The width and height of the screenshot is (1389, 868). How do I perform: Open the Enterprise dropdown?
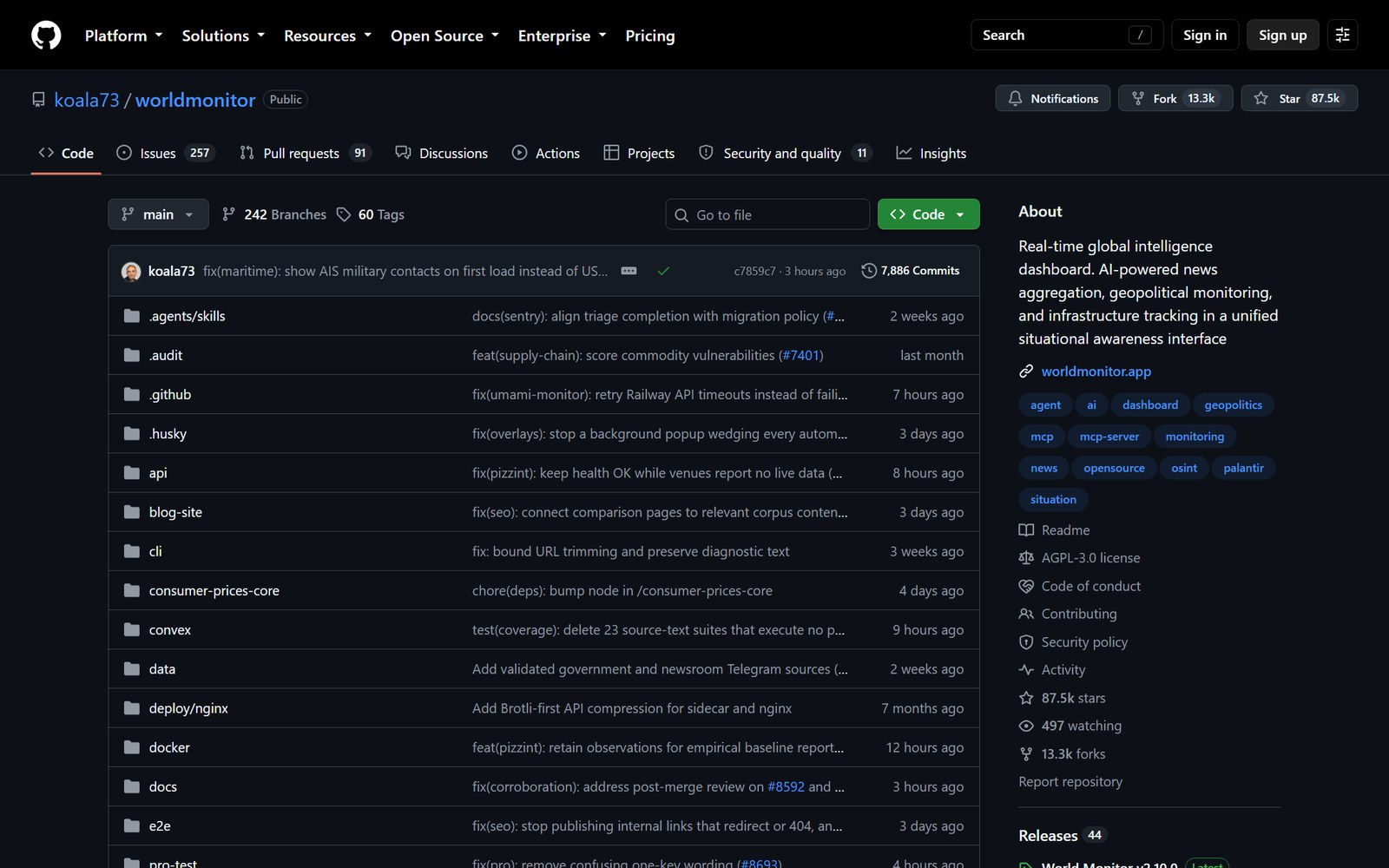click(x=562, y=36)
